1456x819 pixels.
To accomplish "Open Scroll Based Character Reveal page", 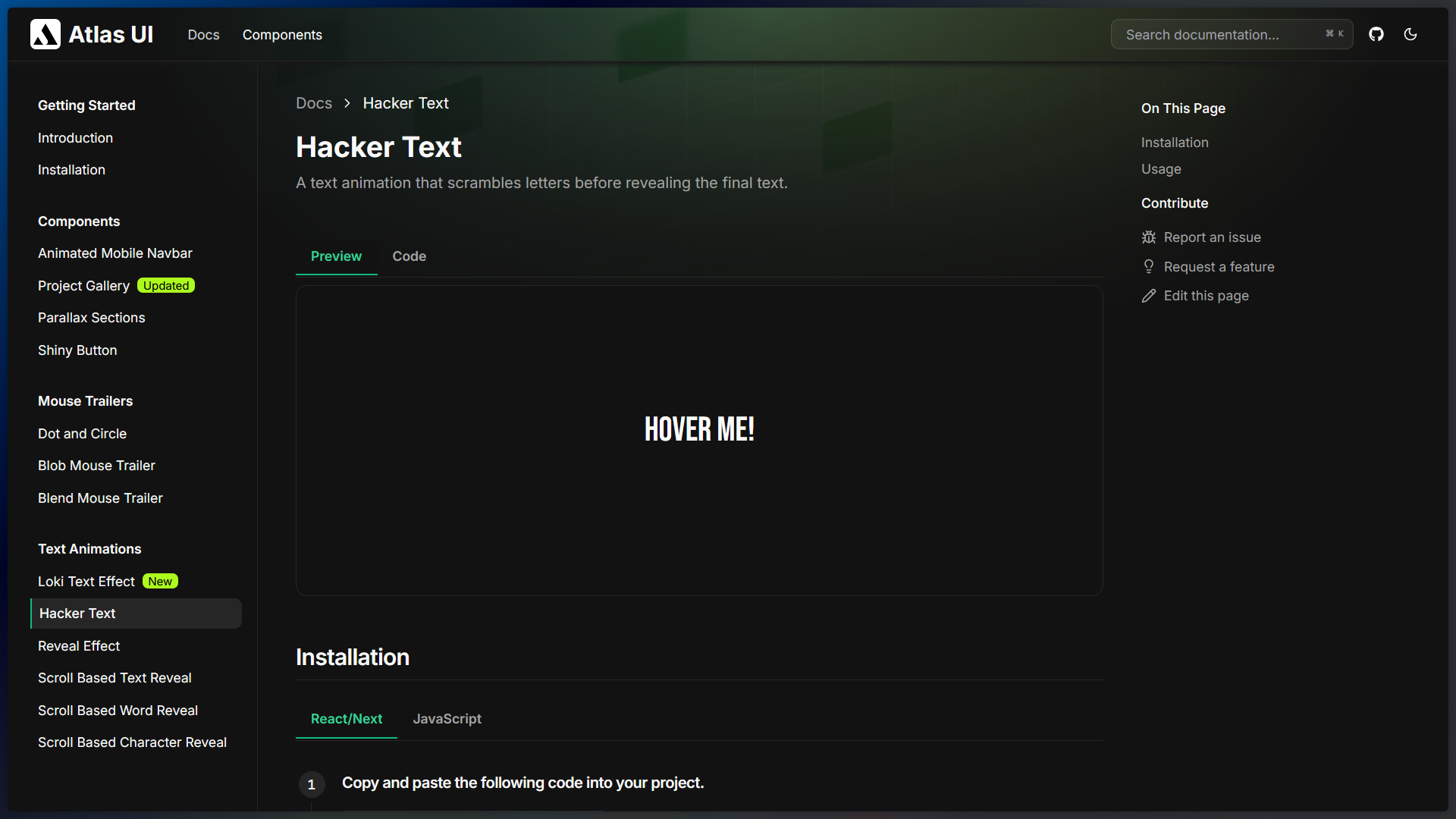I will [x=132, y=742].
